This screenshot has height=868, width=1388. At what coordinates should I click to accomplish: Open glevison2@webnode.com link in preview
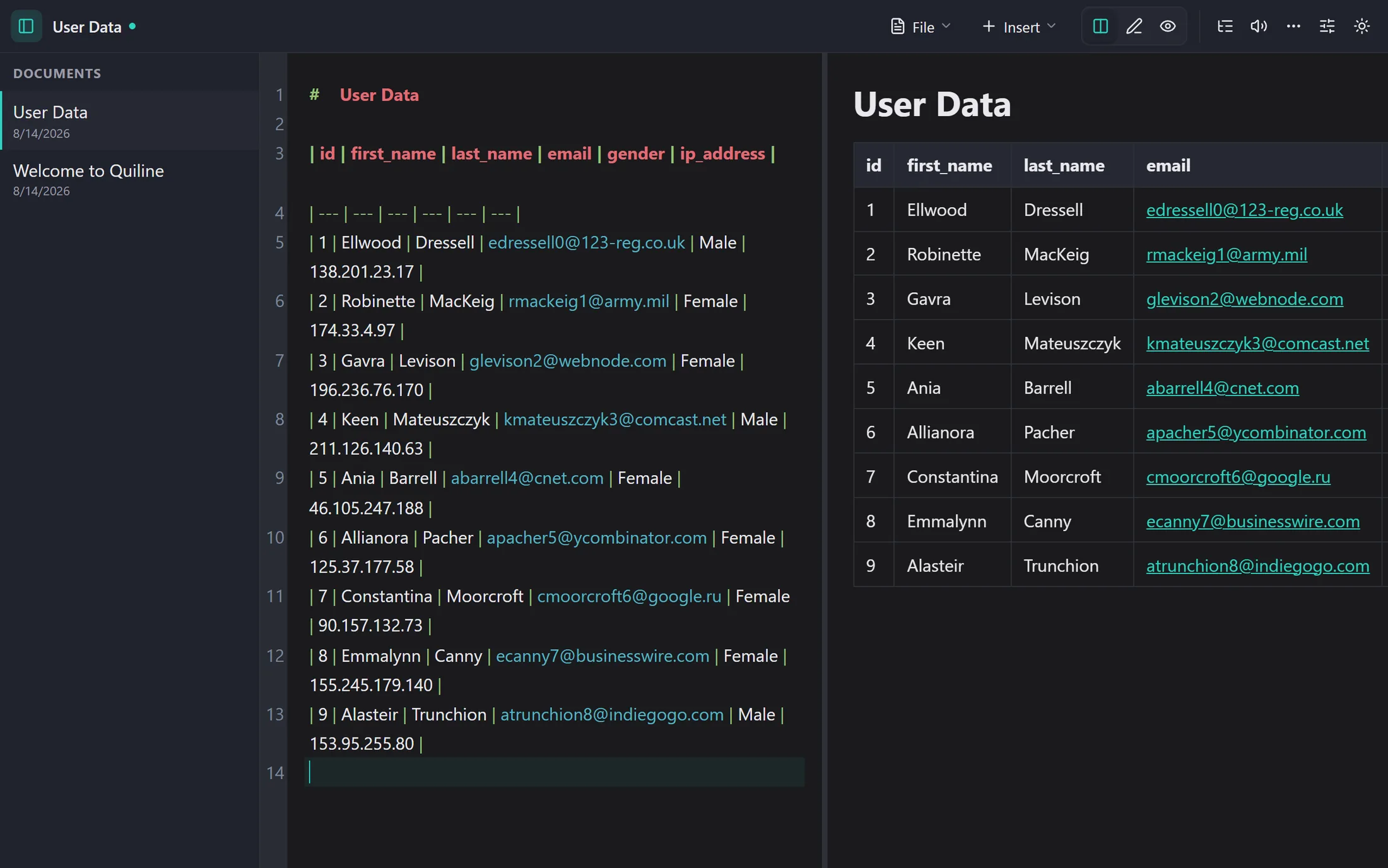(1244, 298)
